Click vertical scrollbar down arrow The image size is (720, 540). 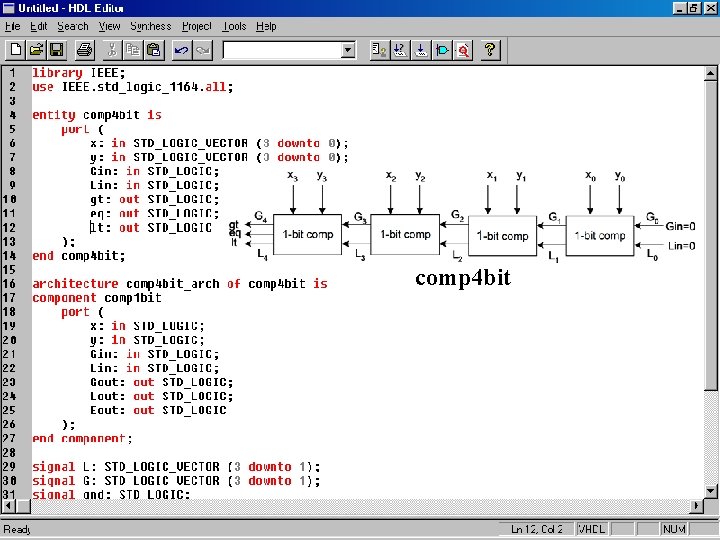710,491
